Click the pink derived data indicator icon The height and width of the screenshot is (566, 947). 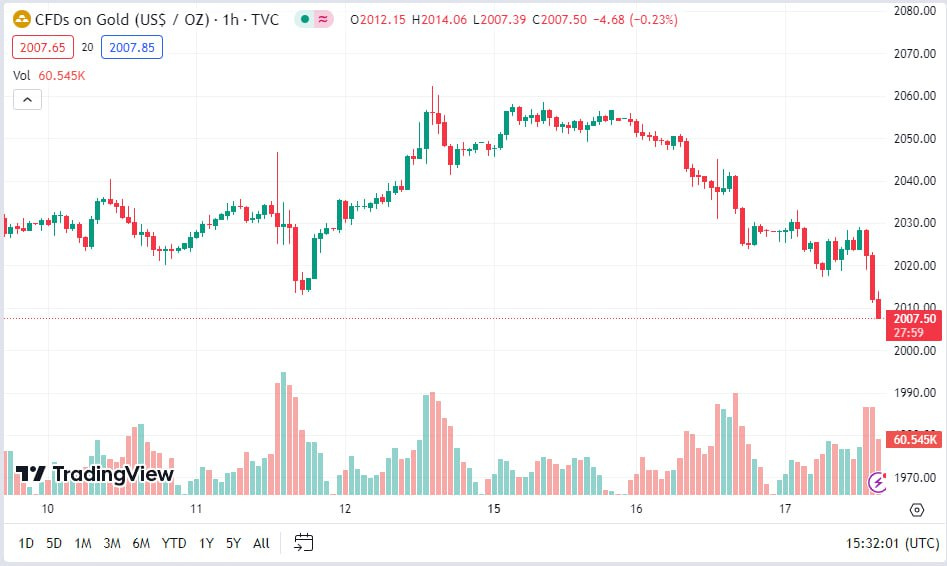[x=323, y=19]
